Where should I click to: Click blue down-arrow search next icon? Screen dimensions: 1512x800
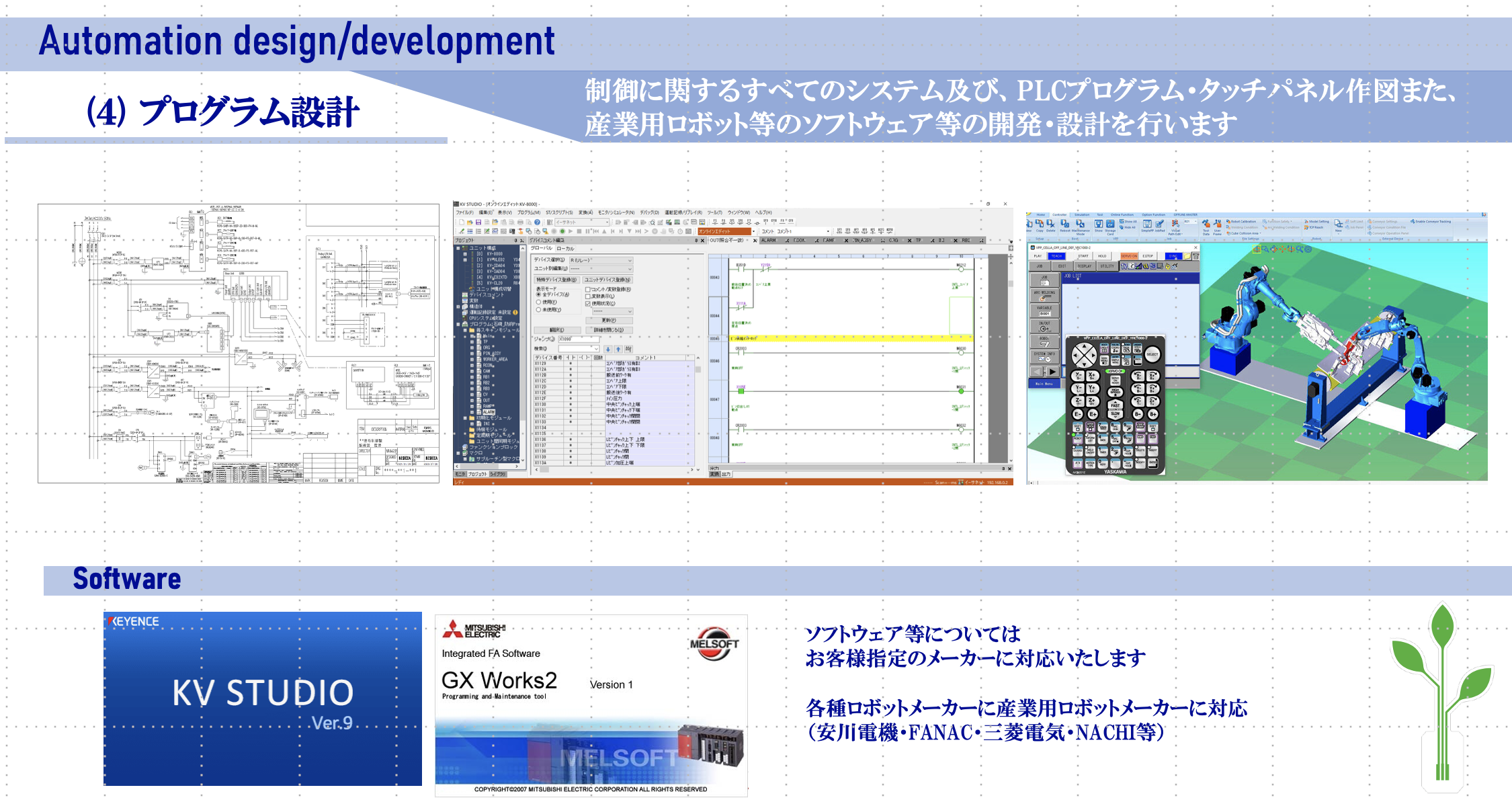(x=608, y=349)
